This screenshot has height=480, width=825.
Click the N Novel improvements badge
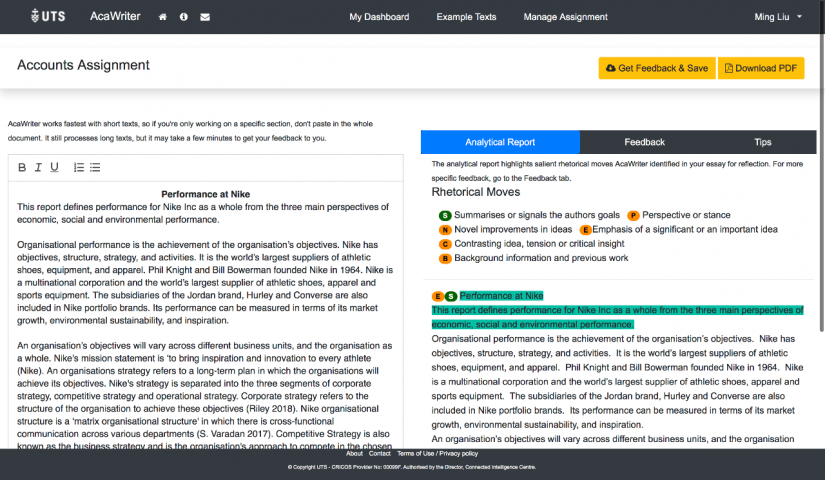(445, 229)
